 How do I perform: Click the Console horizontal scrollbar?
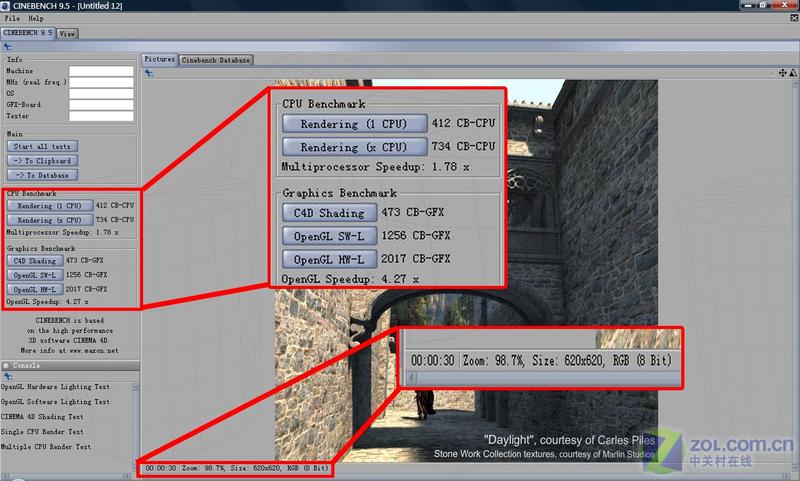click(66, 476)
